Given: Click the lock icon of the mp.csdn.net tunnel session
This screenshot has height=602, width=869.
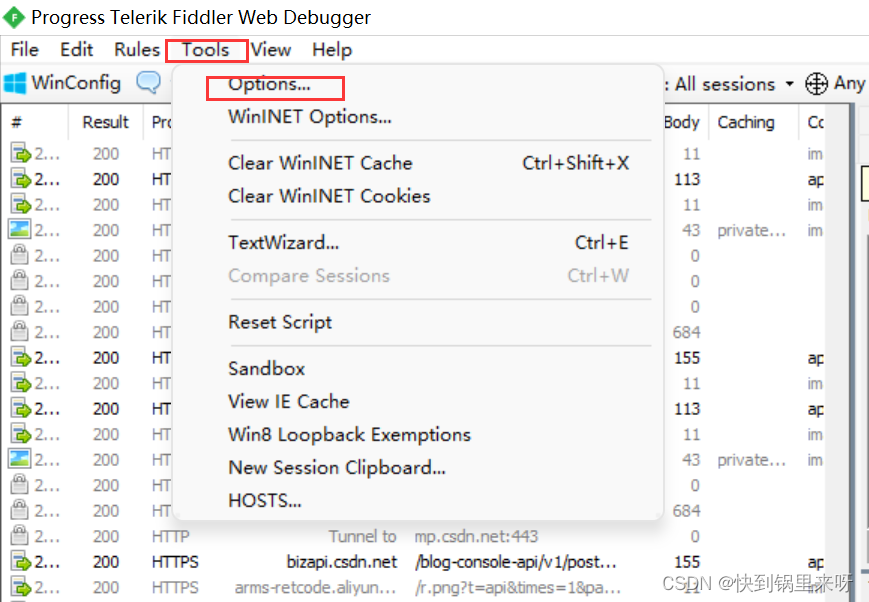Looking at the screenshot, I should (20, 537).
